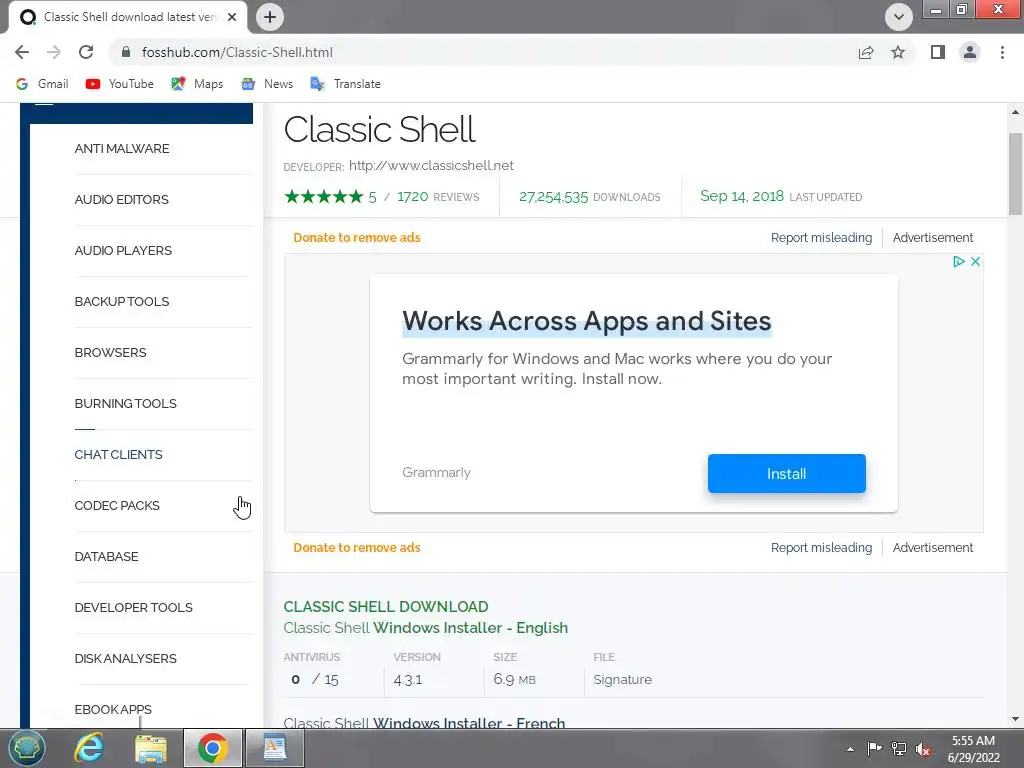
Task: Open the Audio Players category
Action: pyautogui.click(x=123, y=251)
